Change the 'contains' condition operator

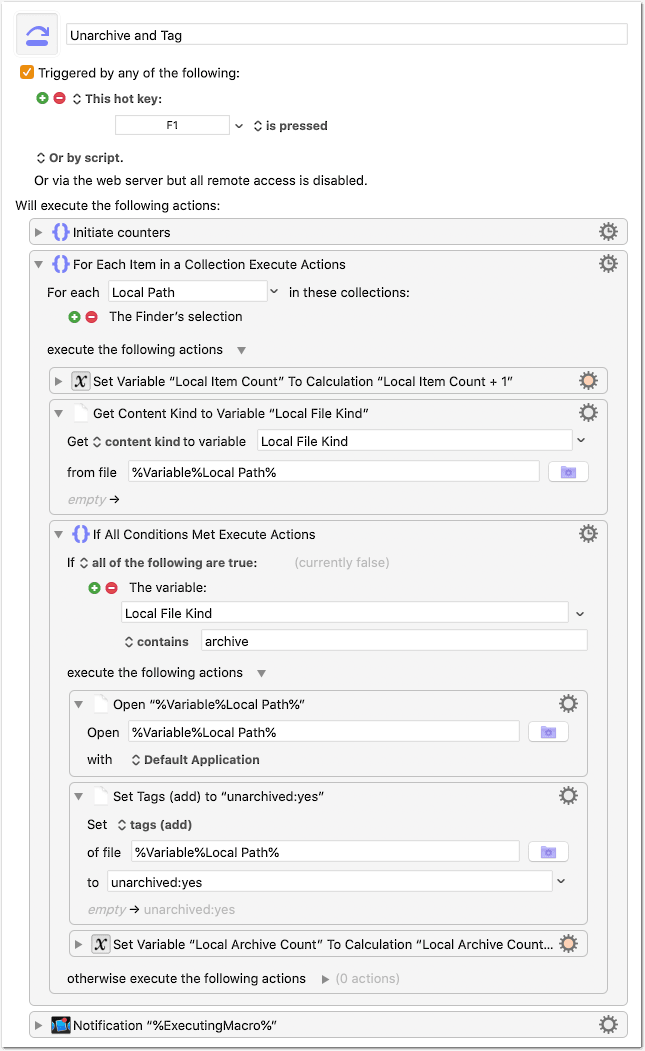157,642
